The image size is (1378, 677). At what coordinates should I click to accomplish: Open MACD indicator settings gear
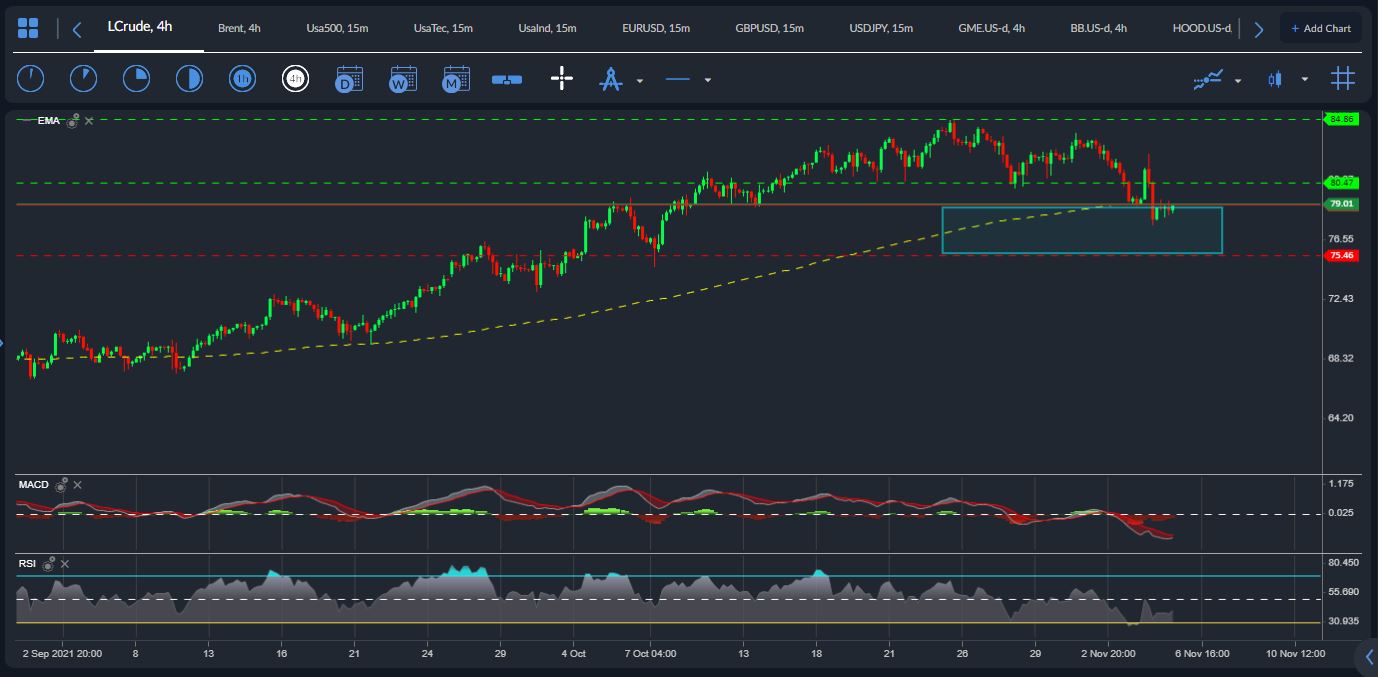pos(62,485)
